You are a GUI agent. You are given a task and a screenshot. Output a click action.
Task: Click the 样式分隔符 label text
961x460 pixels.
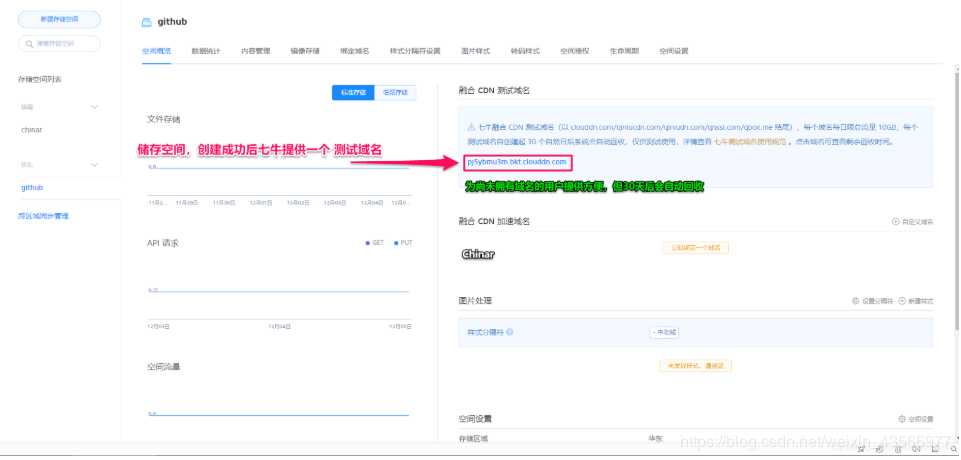pos(485,332)
